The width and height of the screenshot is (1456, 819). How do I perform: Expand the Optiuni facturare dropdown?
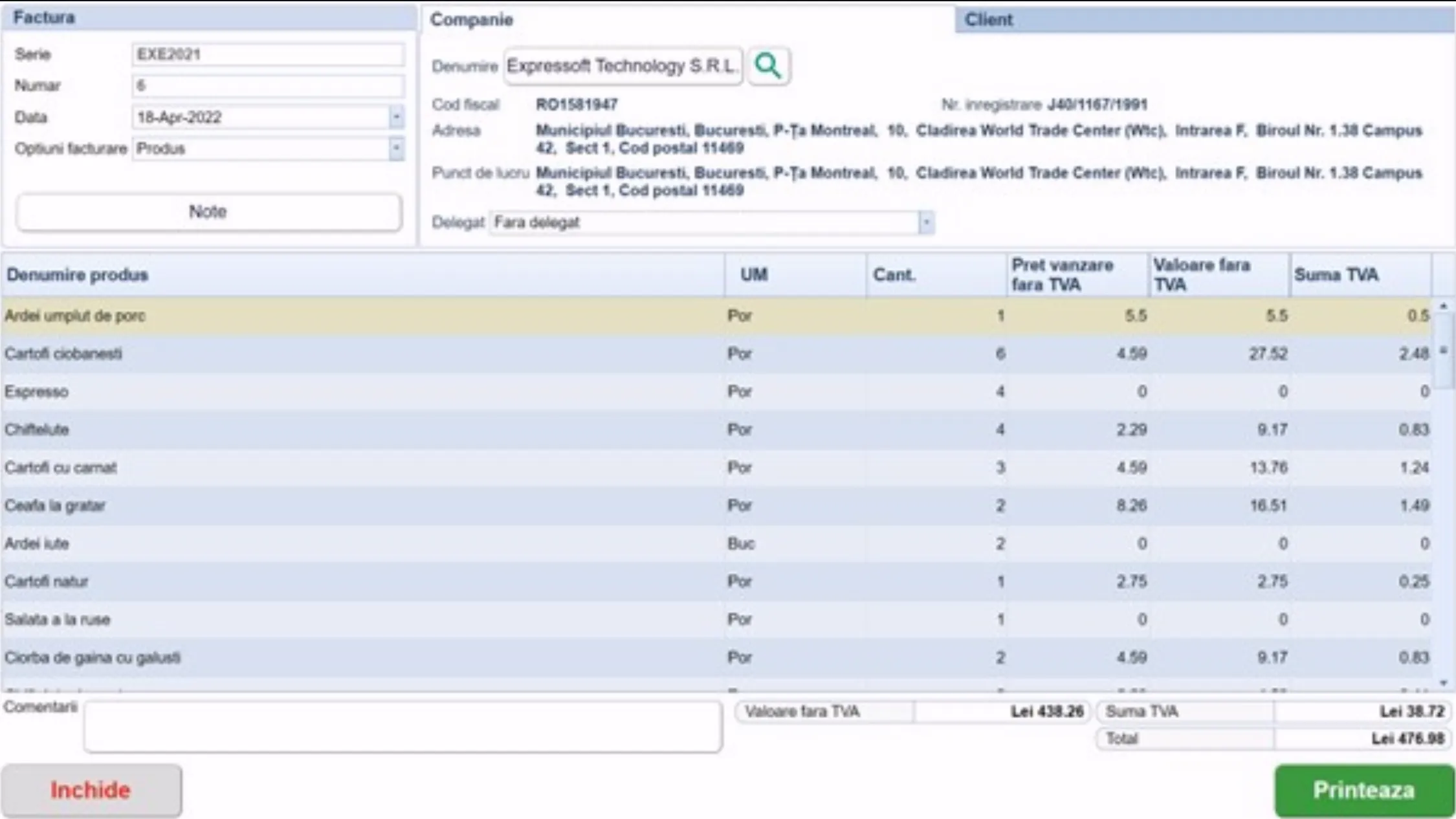396,149
